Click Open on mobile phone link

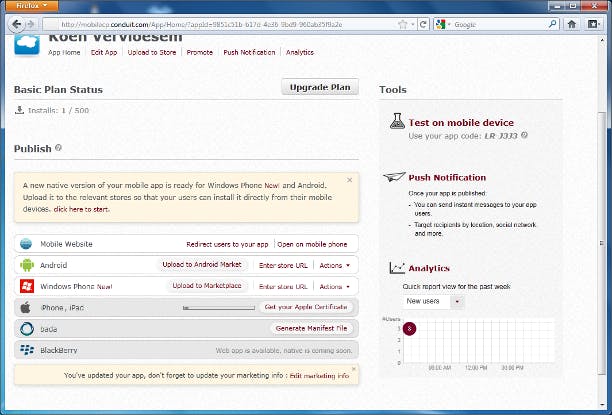[312, 244]
